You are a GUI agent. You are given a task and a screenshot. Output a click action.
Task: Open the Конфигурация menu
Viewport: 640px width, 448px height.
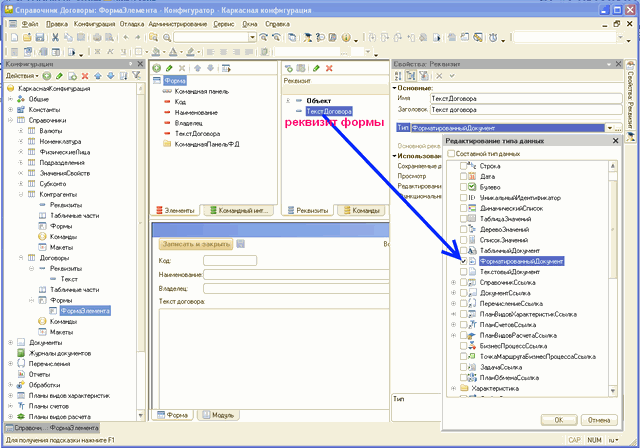pyautogui.click(x=94, y=24)
